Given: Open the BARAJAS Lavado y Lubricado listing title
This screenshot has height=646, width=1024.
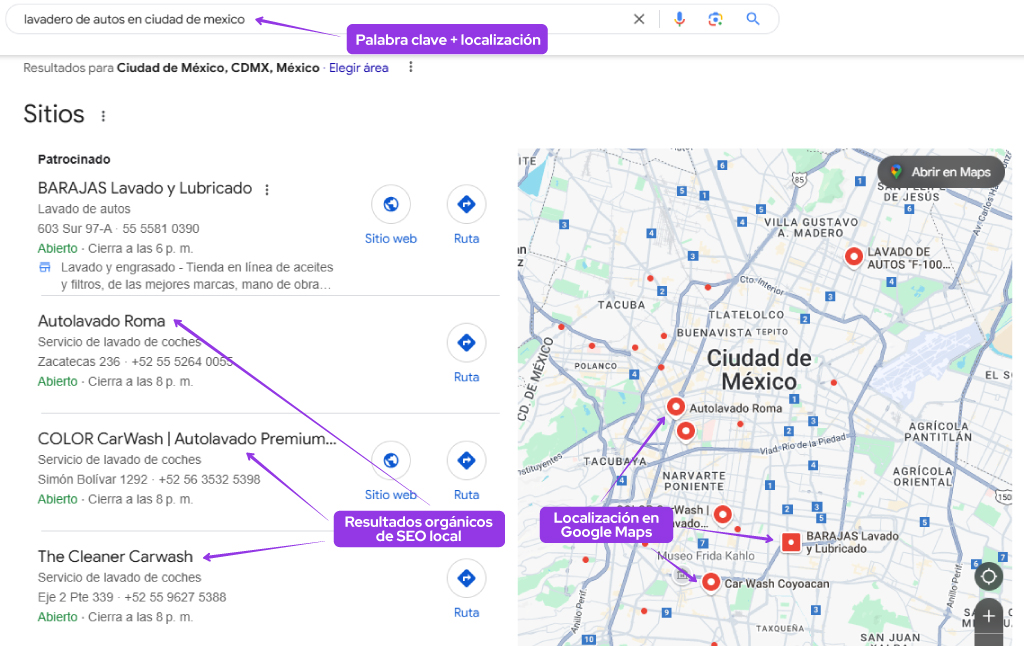Looking at the screenshot, I should click(x=145, y=188).
